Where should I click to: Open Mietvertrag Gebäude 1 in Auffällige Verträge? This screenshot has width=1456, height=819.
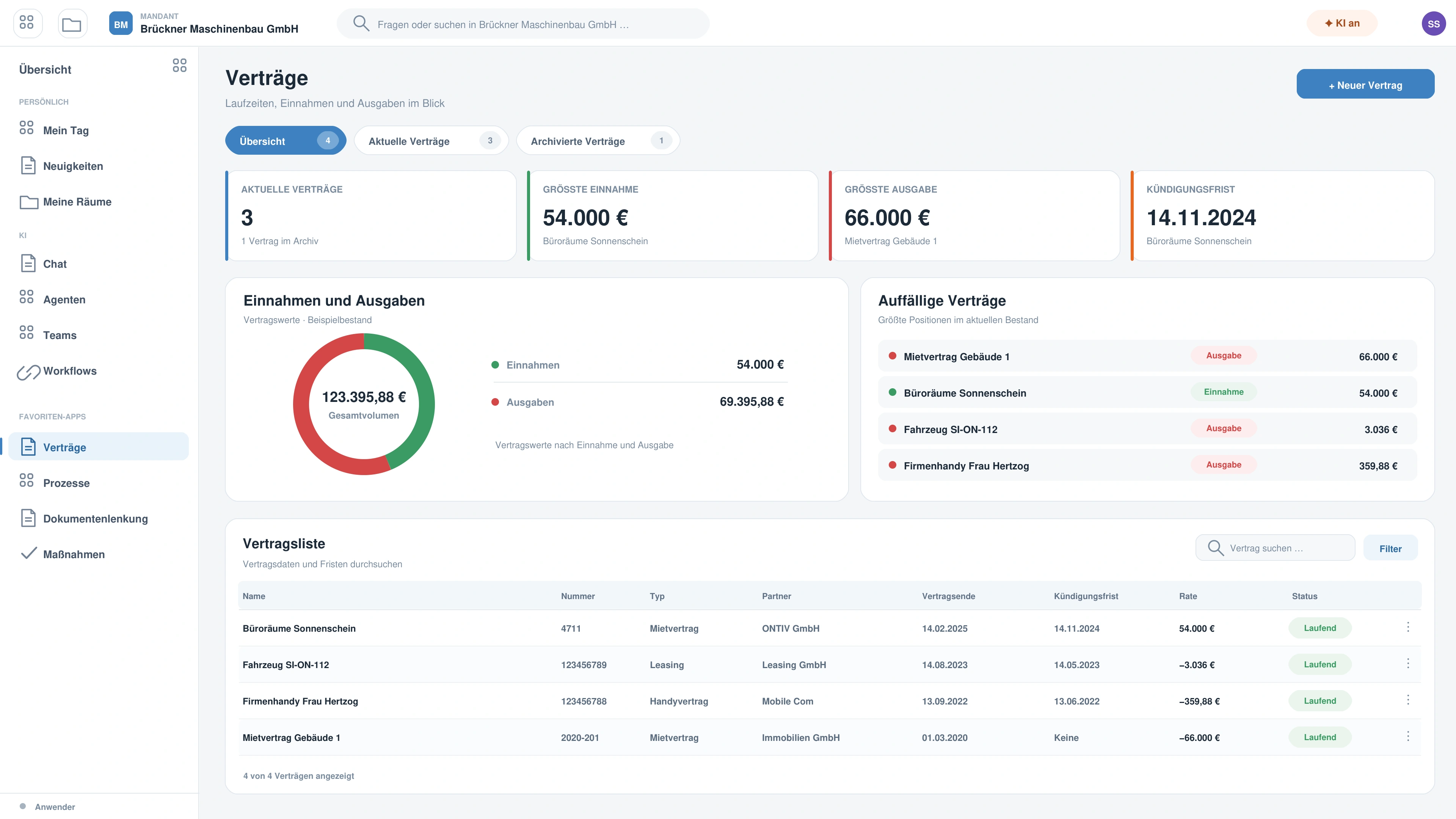tap(1147, 356)
